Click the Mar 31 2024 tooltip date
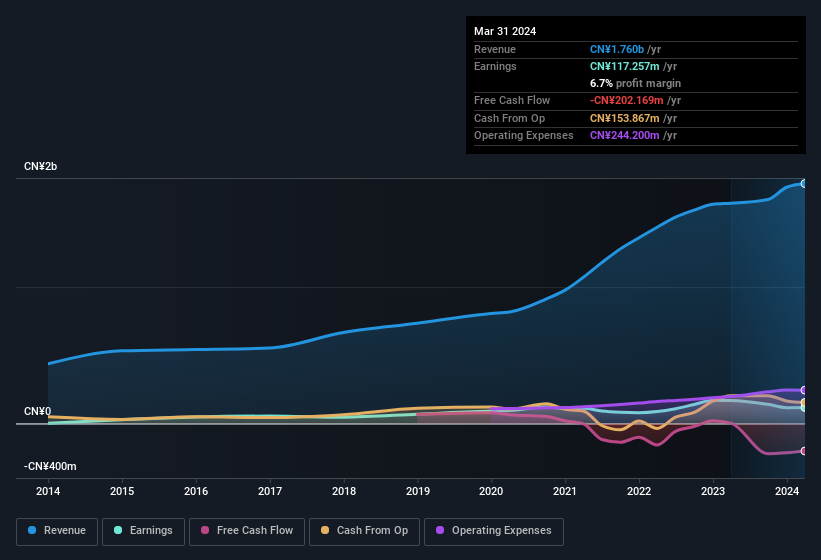Viewport: 821px width, 560px height. point(505,31)
